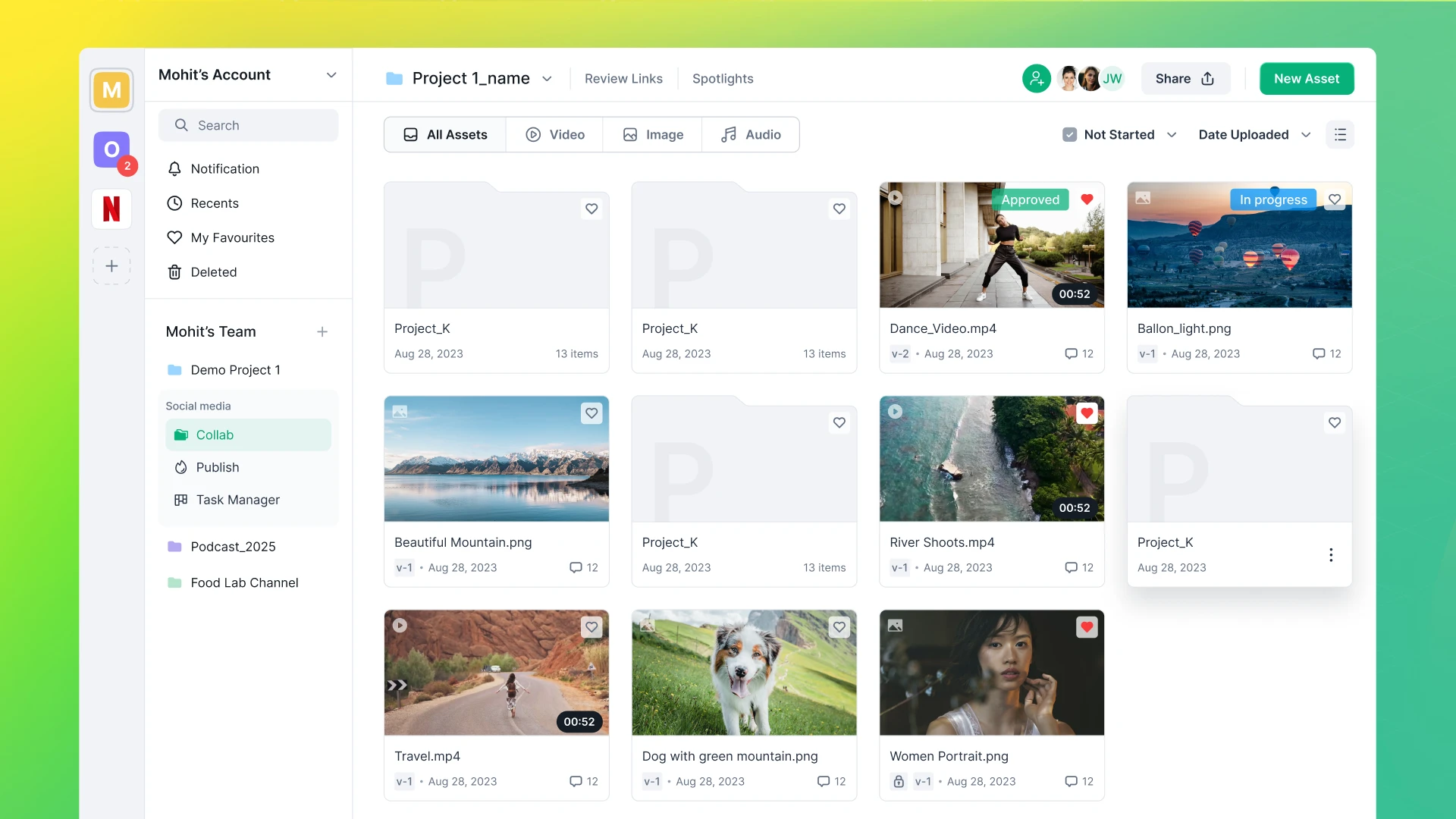Viewport: 1456px width, 819px height.
Task: Filter by Image tab
Action: point(652,134)
